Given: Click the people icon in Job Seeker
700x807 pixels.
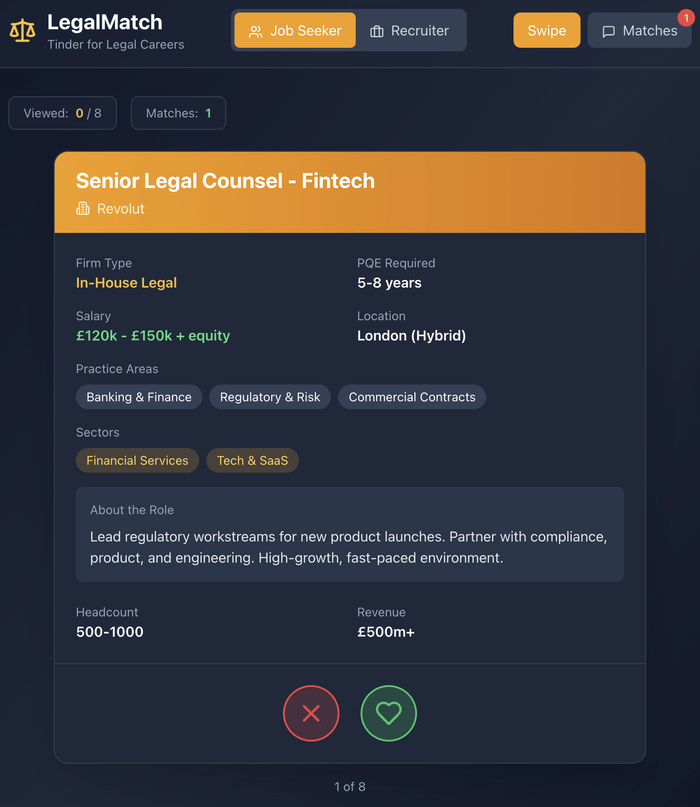Looking at the screenshot, I should click(256, 31).
